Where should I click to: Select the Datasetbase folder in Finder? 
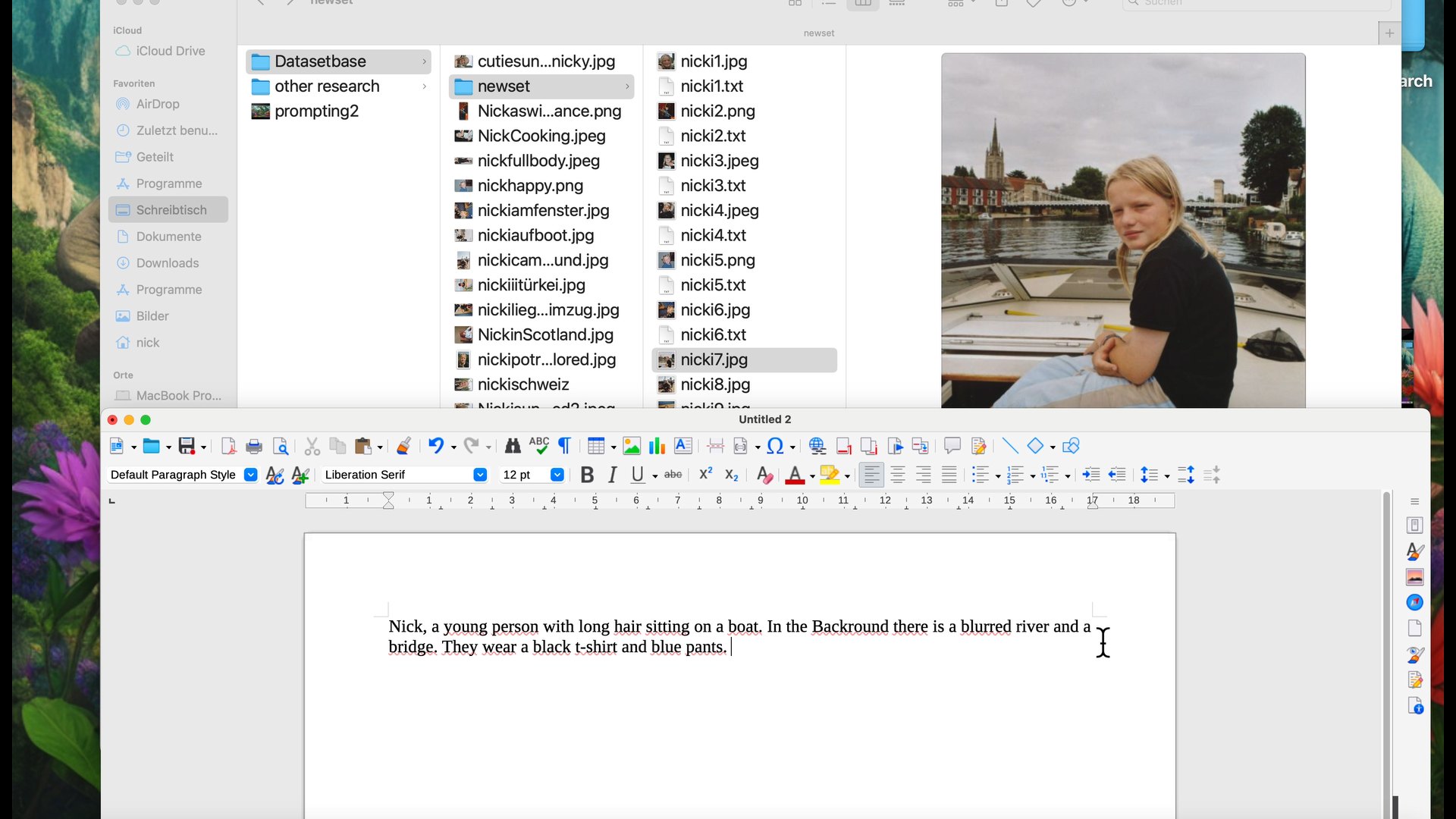[x=338, y=61]
